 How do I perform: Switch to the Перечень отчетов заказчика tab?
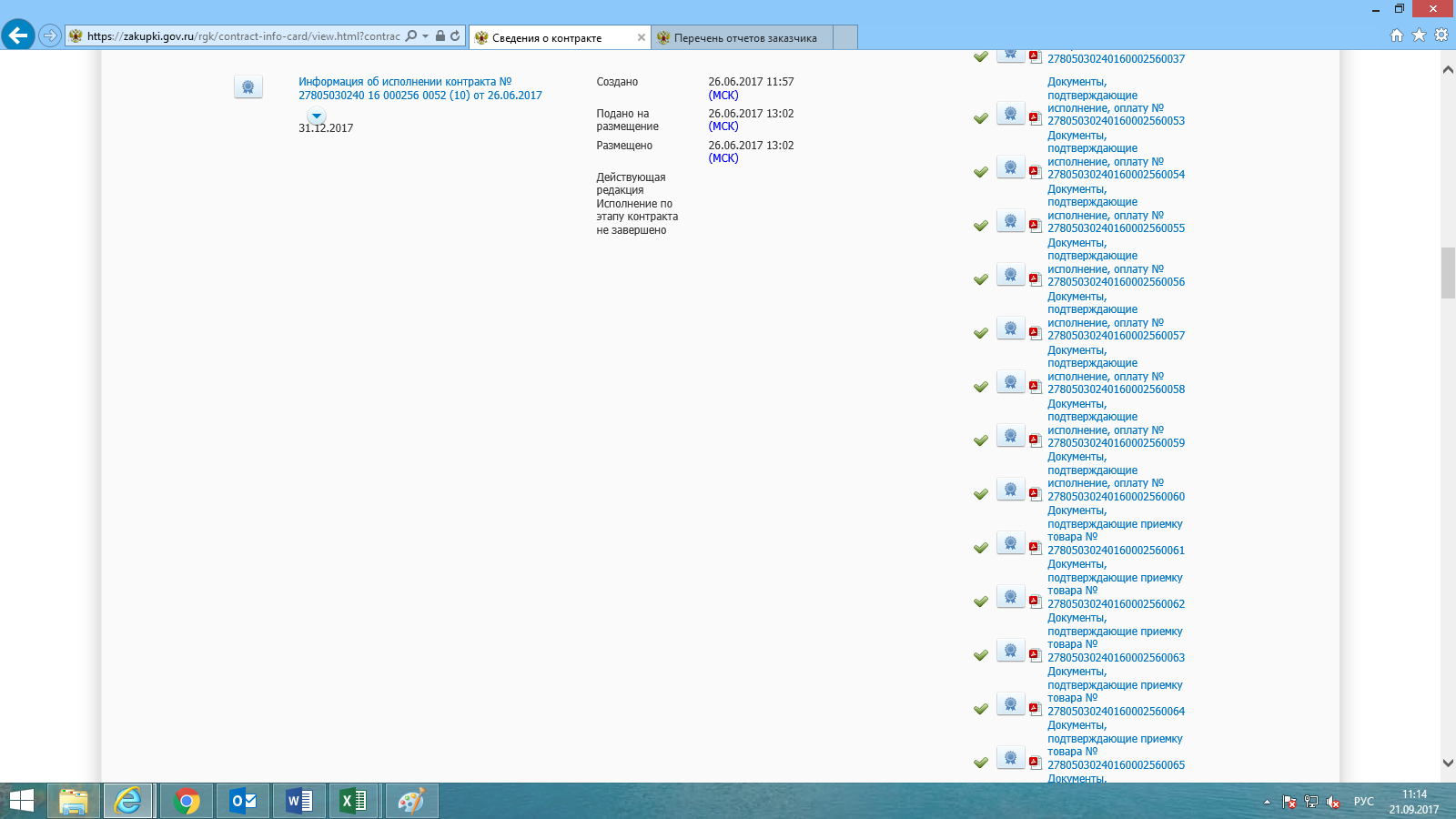742,37
